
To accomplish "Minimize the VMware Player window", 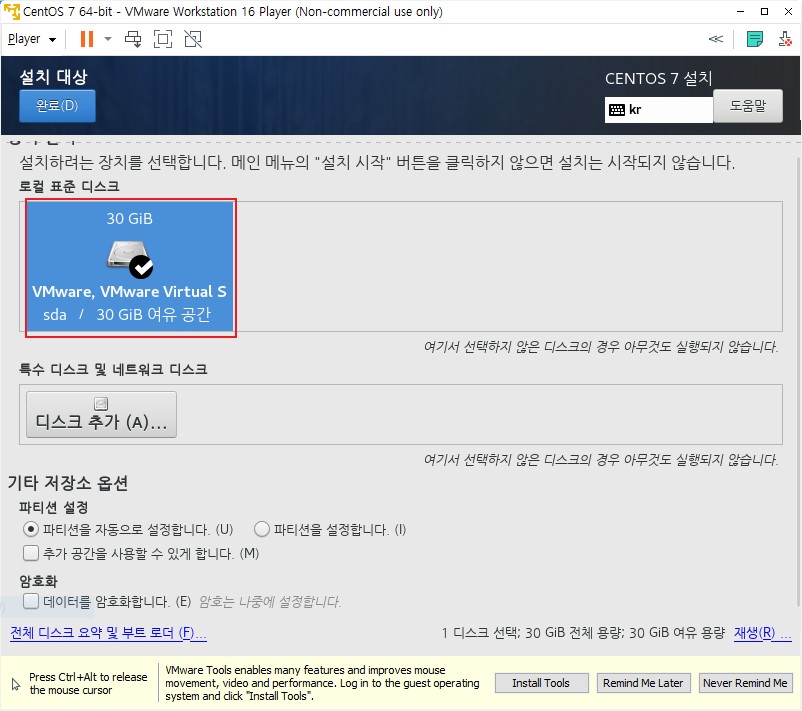I will 740,11.
